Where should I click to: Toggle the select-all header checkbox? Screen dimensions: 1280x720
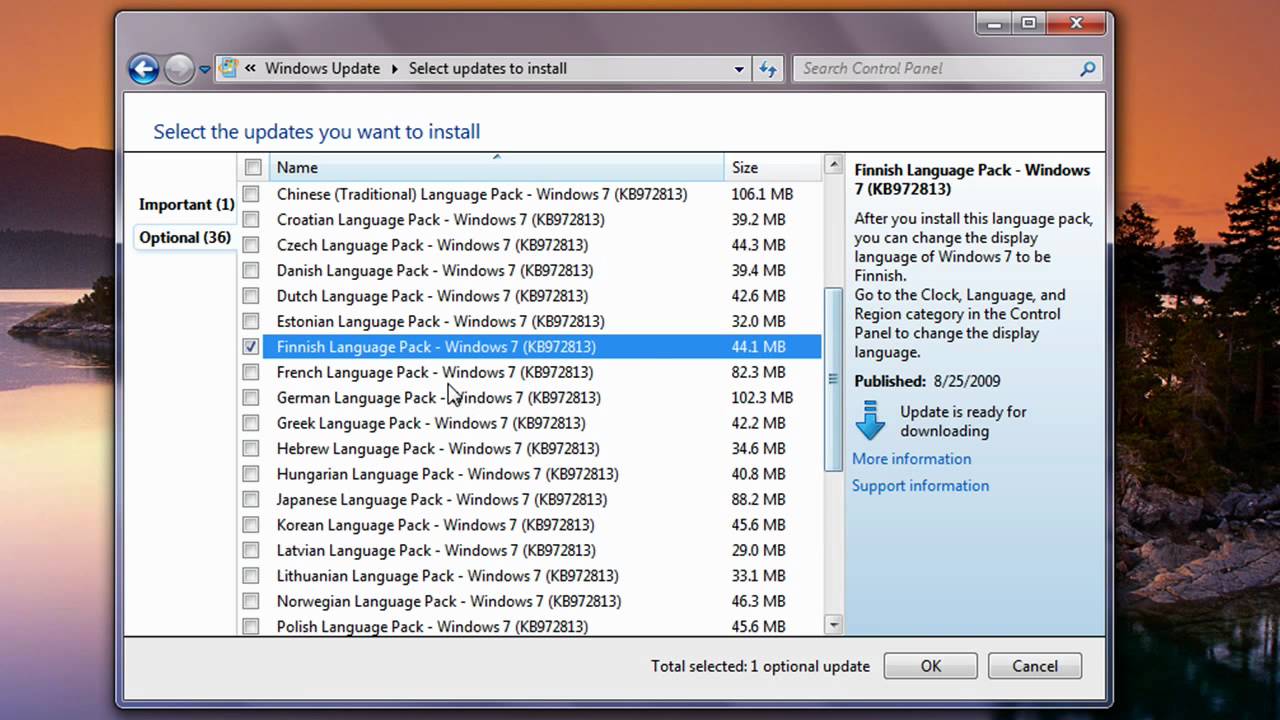(x=253, y=167)
